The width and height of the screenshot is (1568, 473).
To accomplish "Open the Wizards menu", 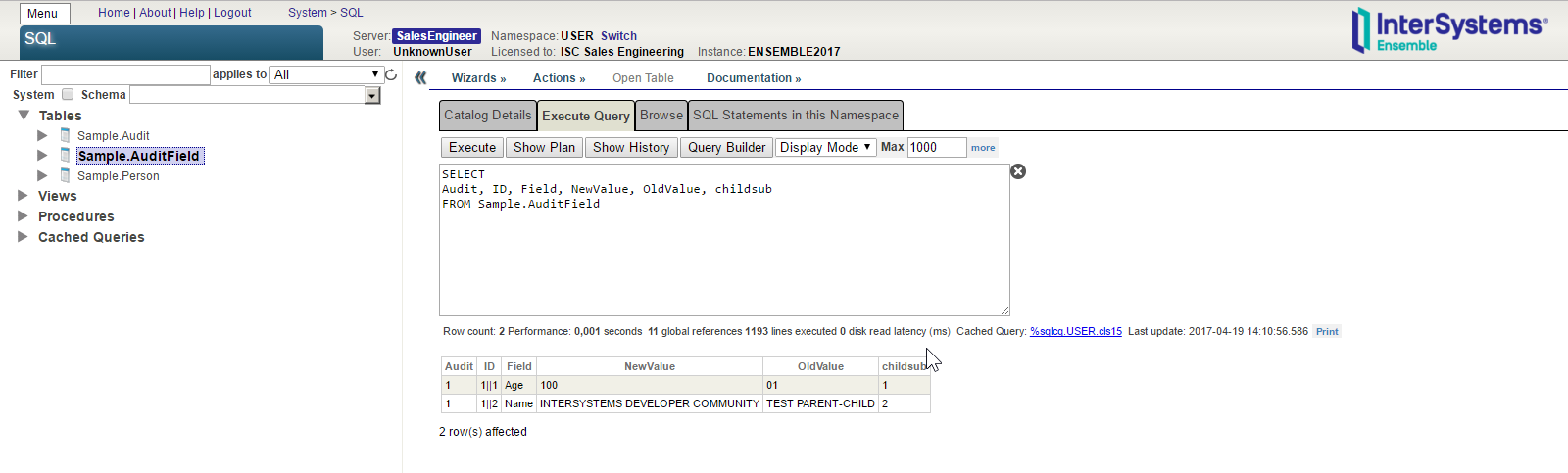I will click(478, 78).
